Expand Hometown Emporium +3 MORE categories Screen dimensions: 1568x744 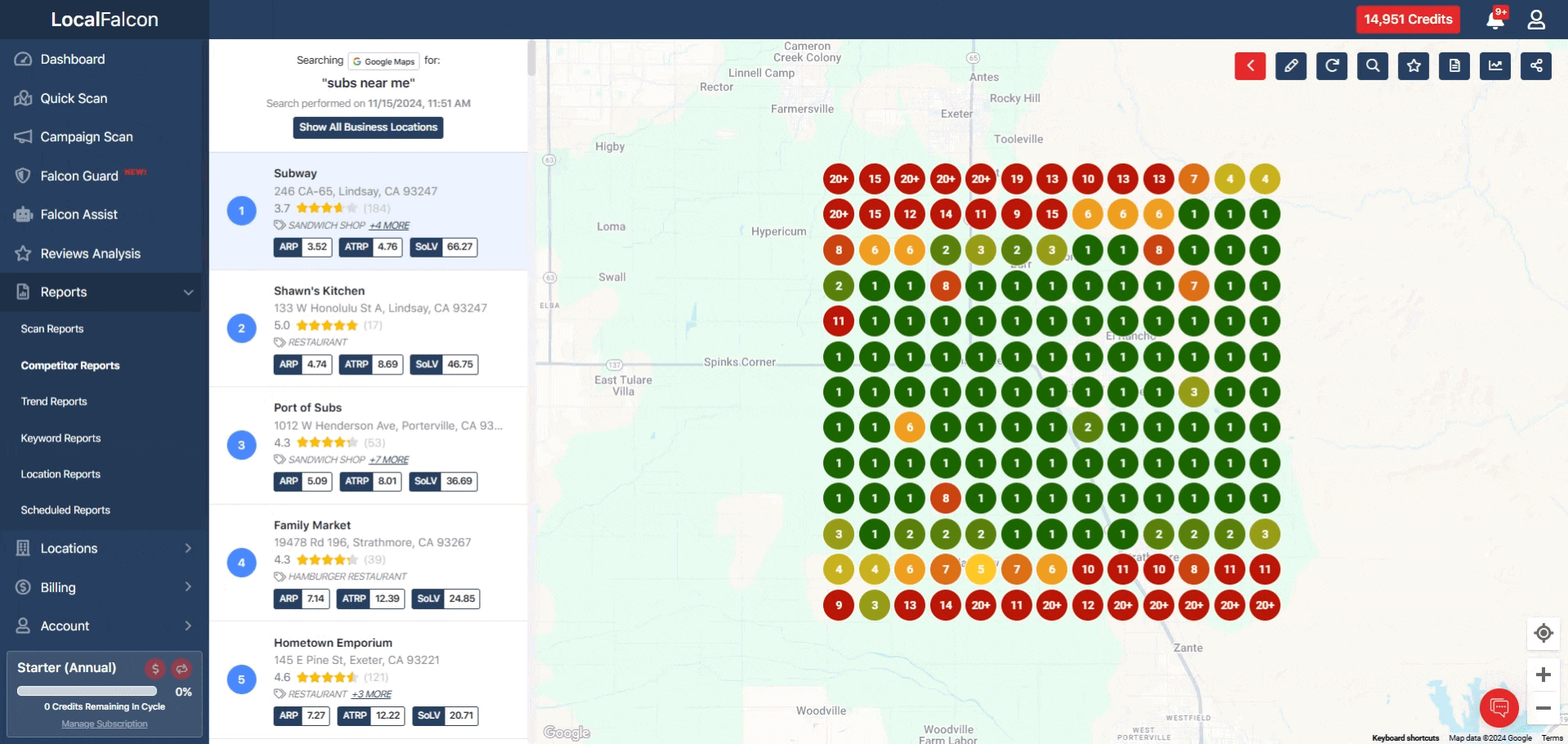point(372,695)
